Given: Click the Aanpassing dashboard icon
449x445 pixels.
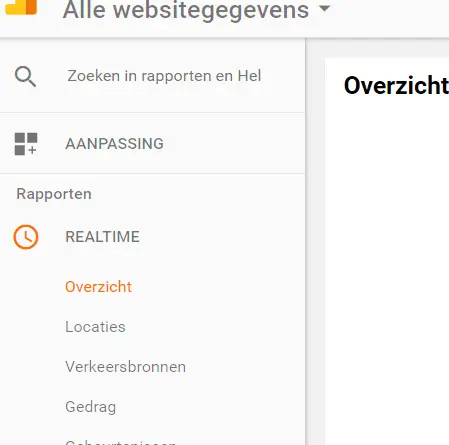Looking at the screenshot, I should 26,144.
